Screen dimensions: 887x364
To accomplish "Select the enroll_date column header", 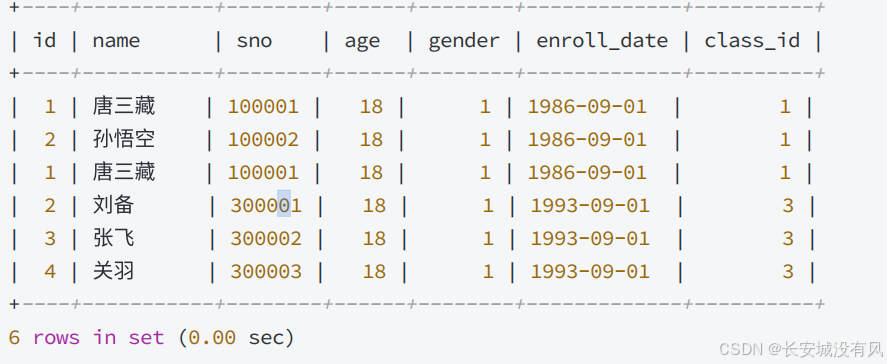I will tap(602, 41).
